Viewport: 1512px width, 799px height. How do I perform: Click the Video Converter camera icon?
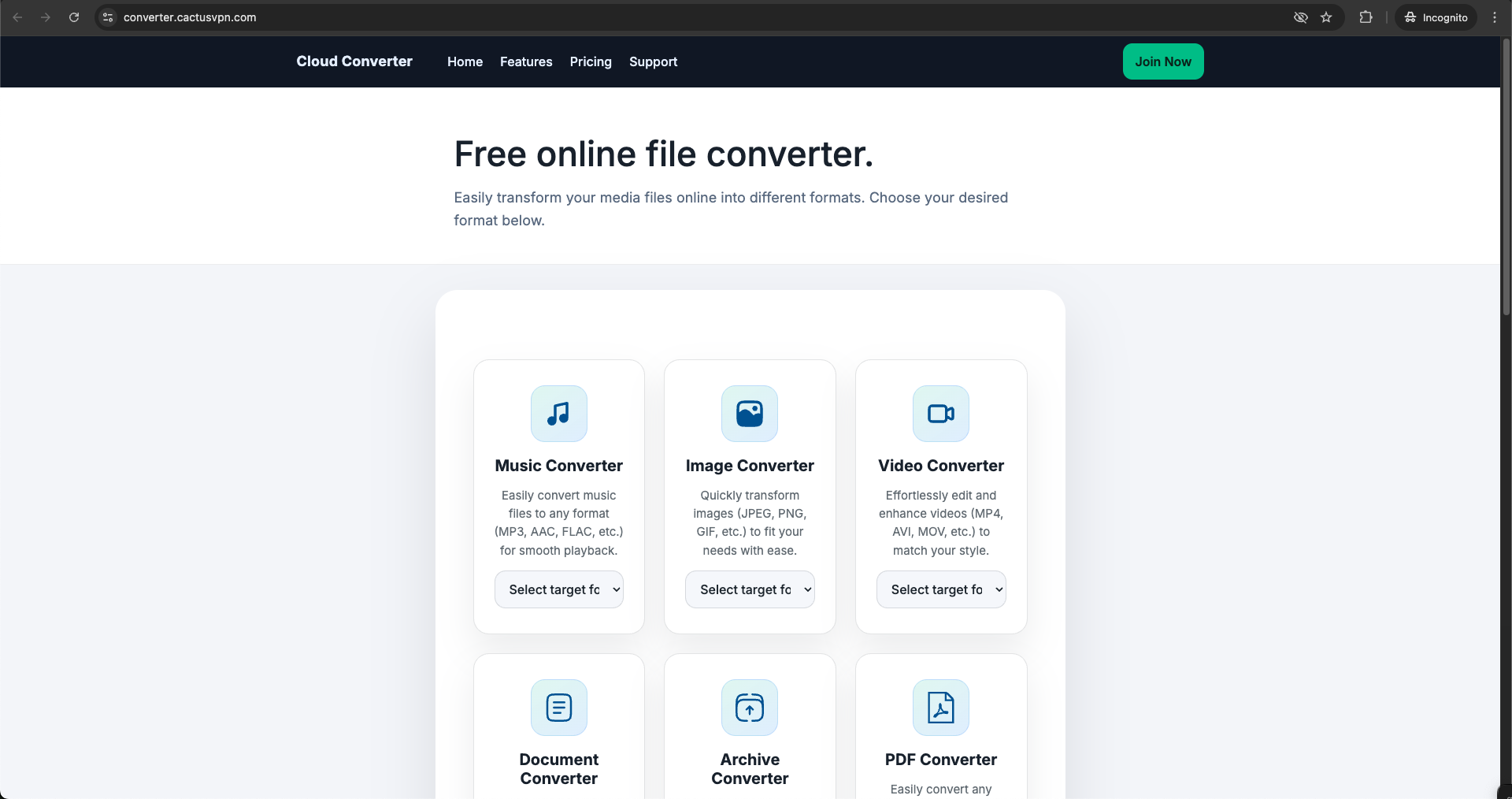click(940, 414)
